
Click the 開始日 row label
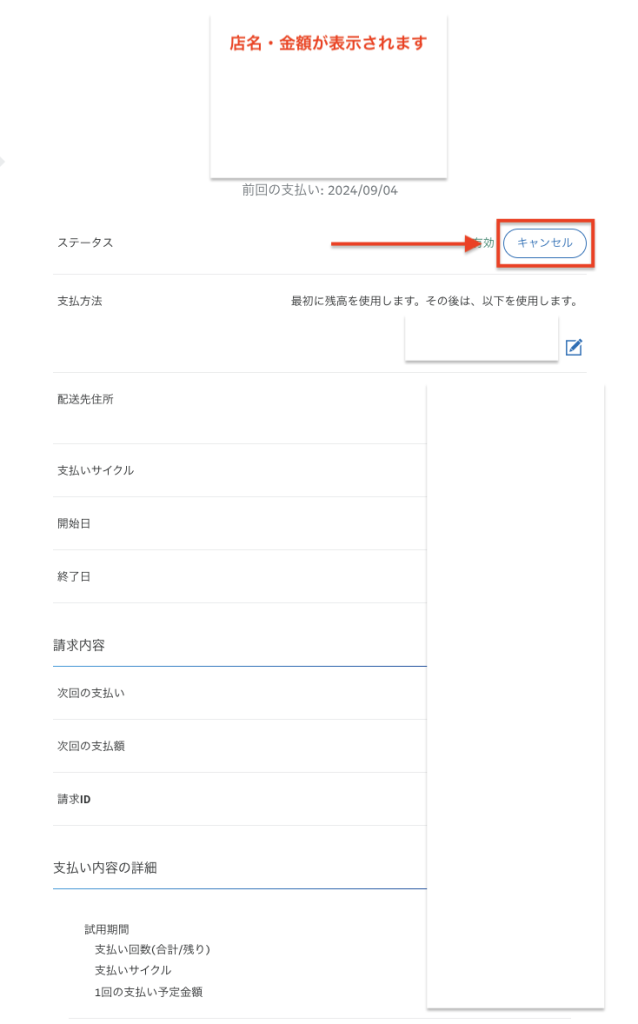pyautogui.click(x=74, y=523)
